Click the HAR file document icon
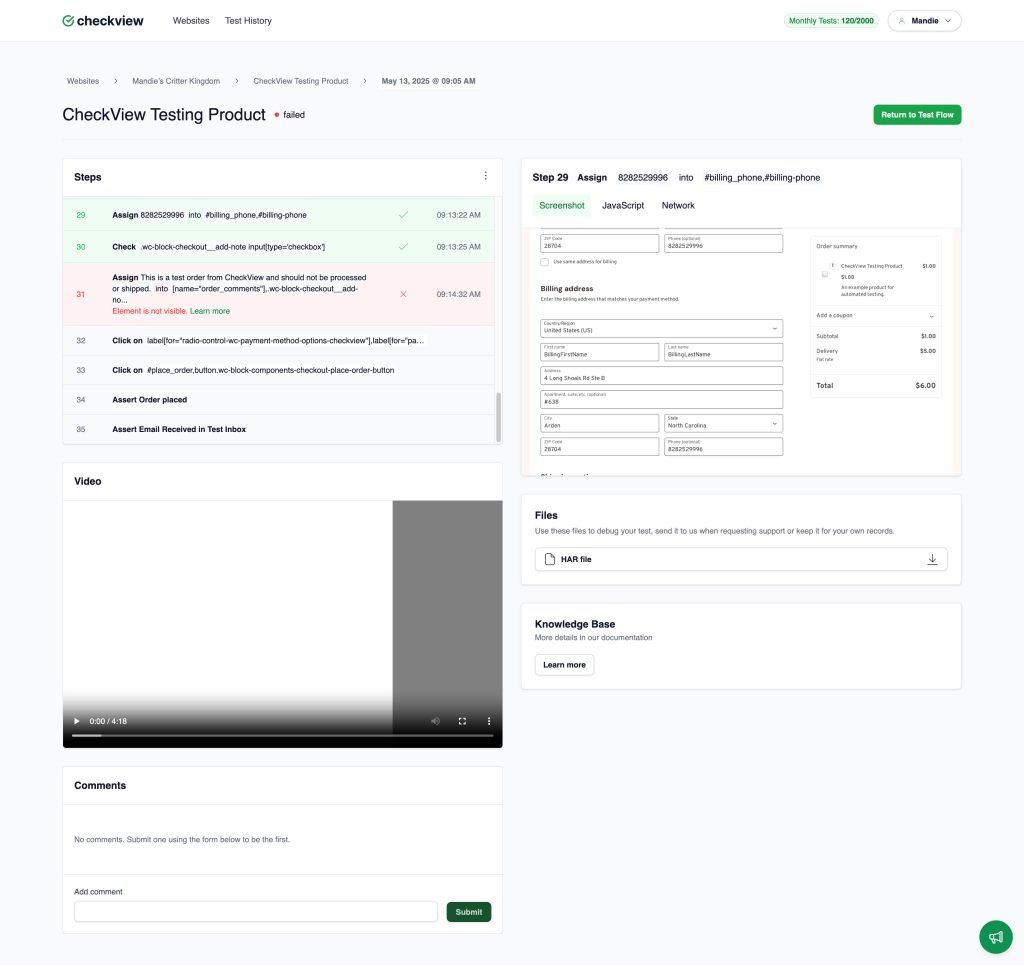The height and width of the screenshot is (965, 1024). click(550, 559)
